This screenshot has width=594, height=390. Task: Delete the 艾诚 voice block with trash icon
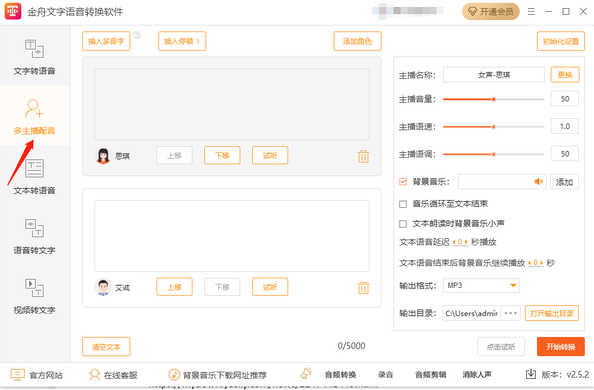[x=363, y=288]
